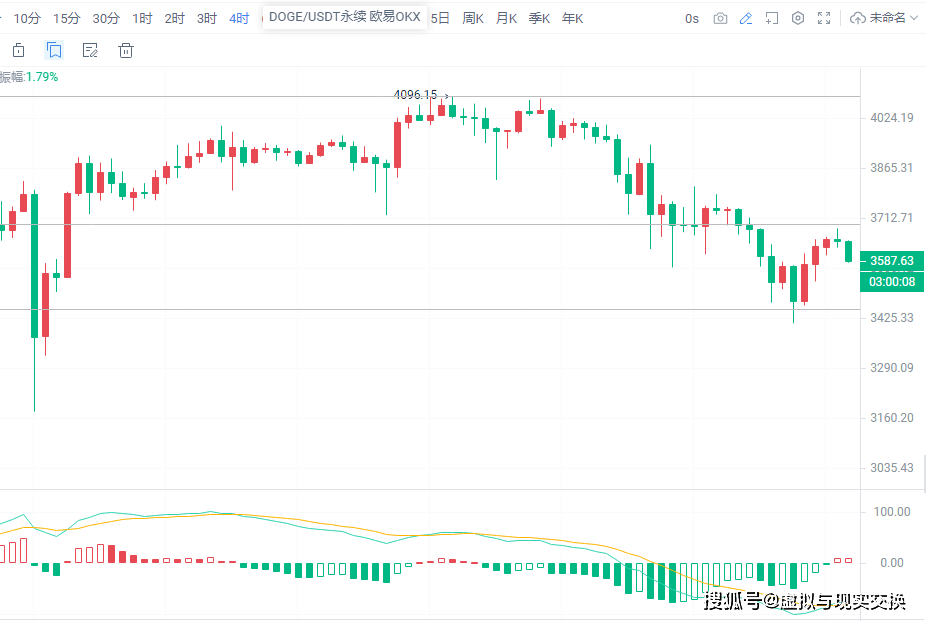Image resolution: width=926 pixels, height=621 pixels.
Task: Toggle the highlighted bookmark icon
Action: coord(54,50)
